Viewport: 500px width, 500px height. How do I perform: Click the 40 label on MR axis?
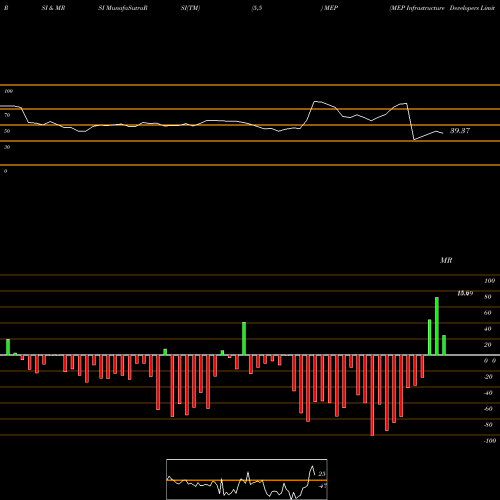pos(488,329)
